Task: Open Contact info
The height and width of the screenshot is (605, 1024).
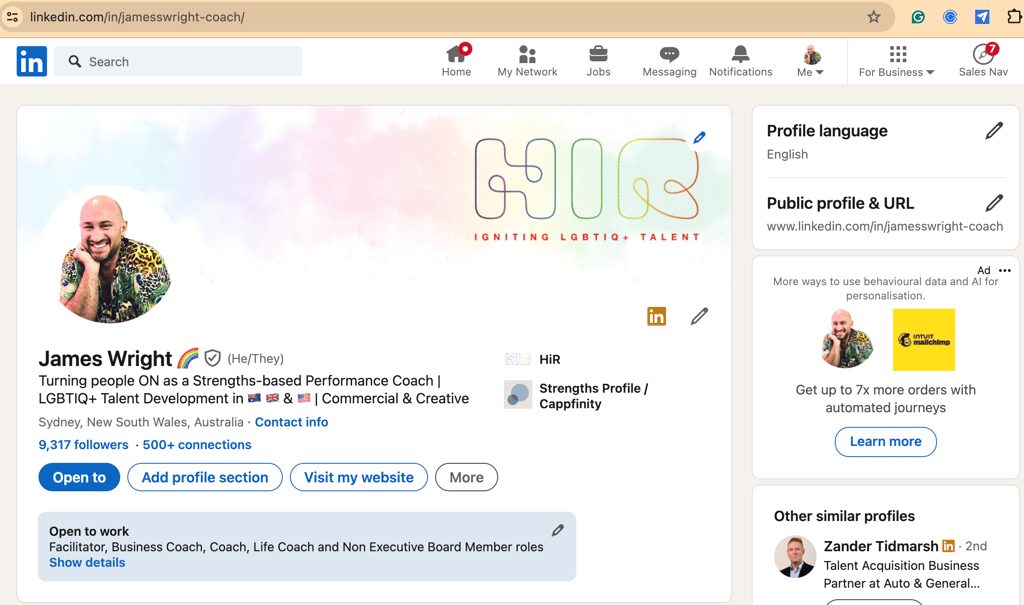Action: pos(291,421)
